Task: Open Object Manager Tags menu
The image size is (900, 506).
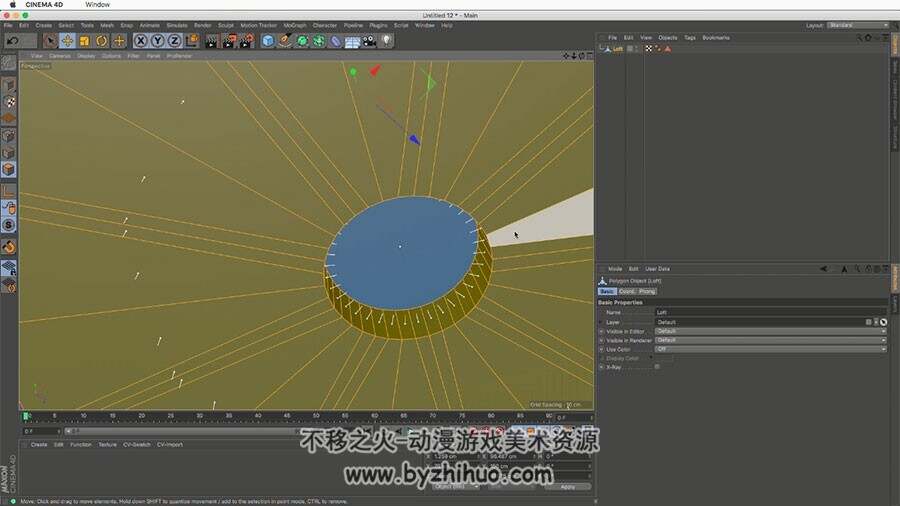Action: tap(690, 38)
